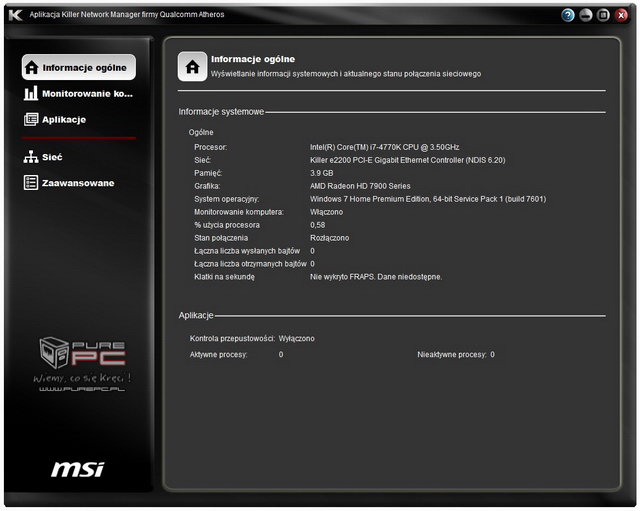The image size is (640, 511).
Task: Open the Zaawansowane settings page
Action: coord(69,183)
